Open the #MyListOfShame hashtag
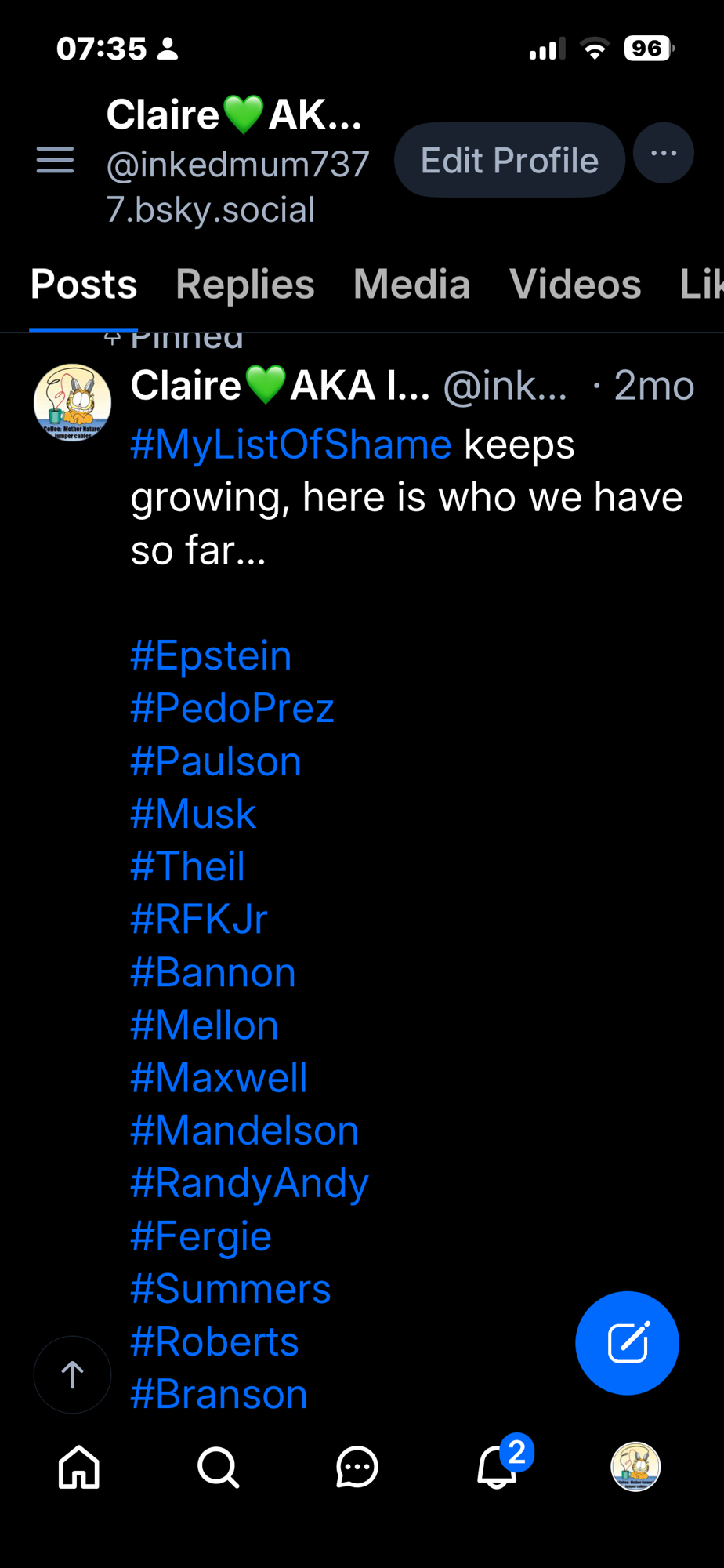This screenshot has height=1568, width=724. coord(291,445)
